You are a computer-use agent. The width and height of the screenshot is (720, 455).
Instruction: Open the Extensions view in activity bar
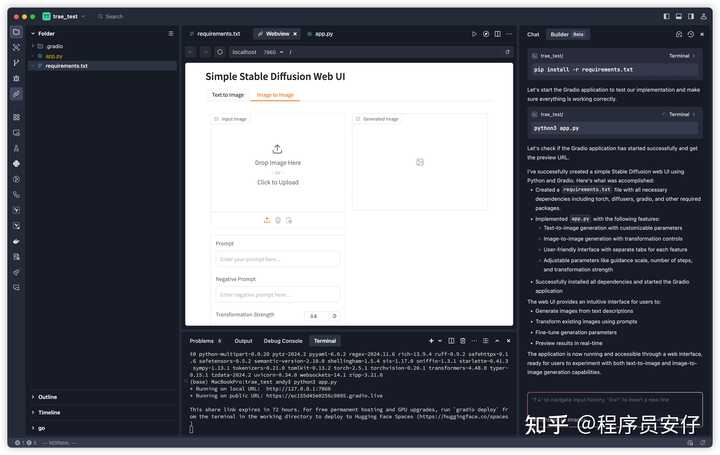point(16,117)
